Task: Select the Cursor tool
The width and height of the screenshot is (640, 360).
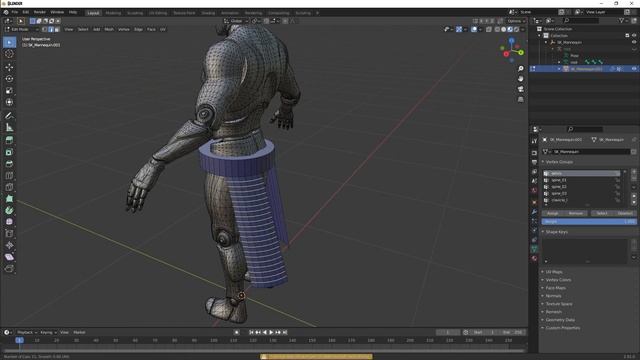Action: point(9,54)
